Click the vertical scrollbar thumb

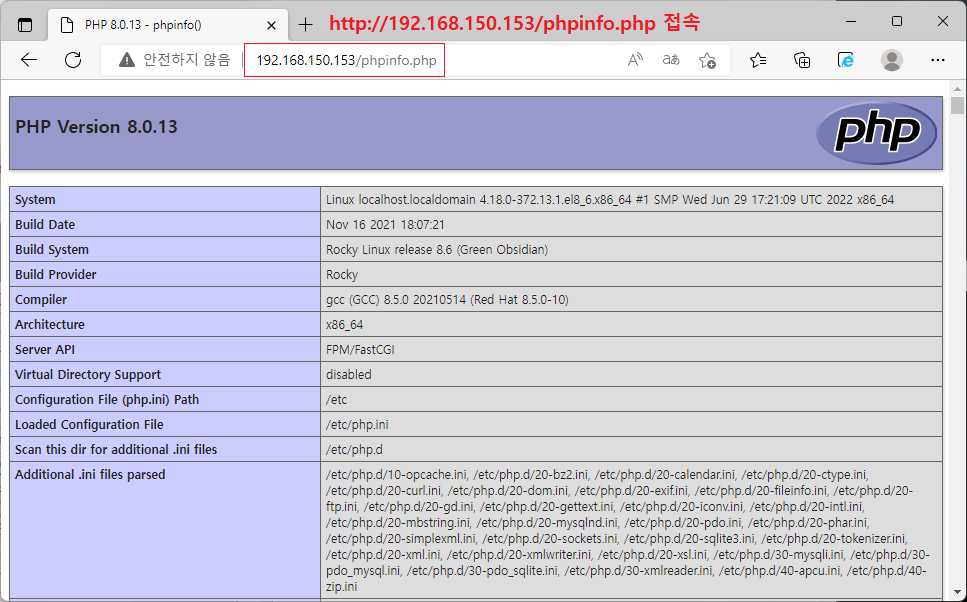tap(957, 105)
